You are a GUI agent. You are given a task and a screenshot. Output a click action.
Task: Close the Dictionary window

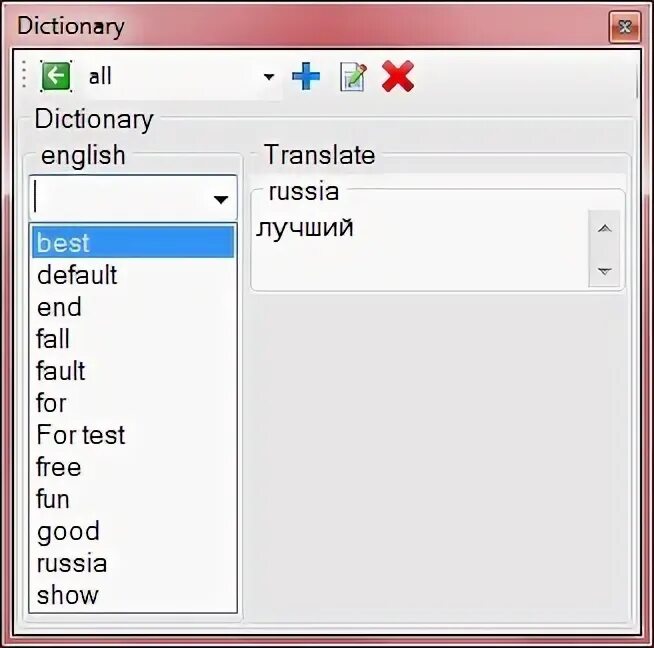pos(624,27)
